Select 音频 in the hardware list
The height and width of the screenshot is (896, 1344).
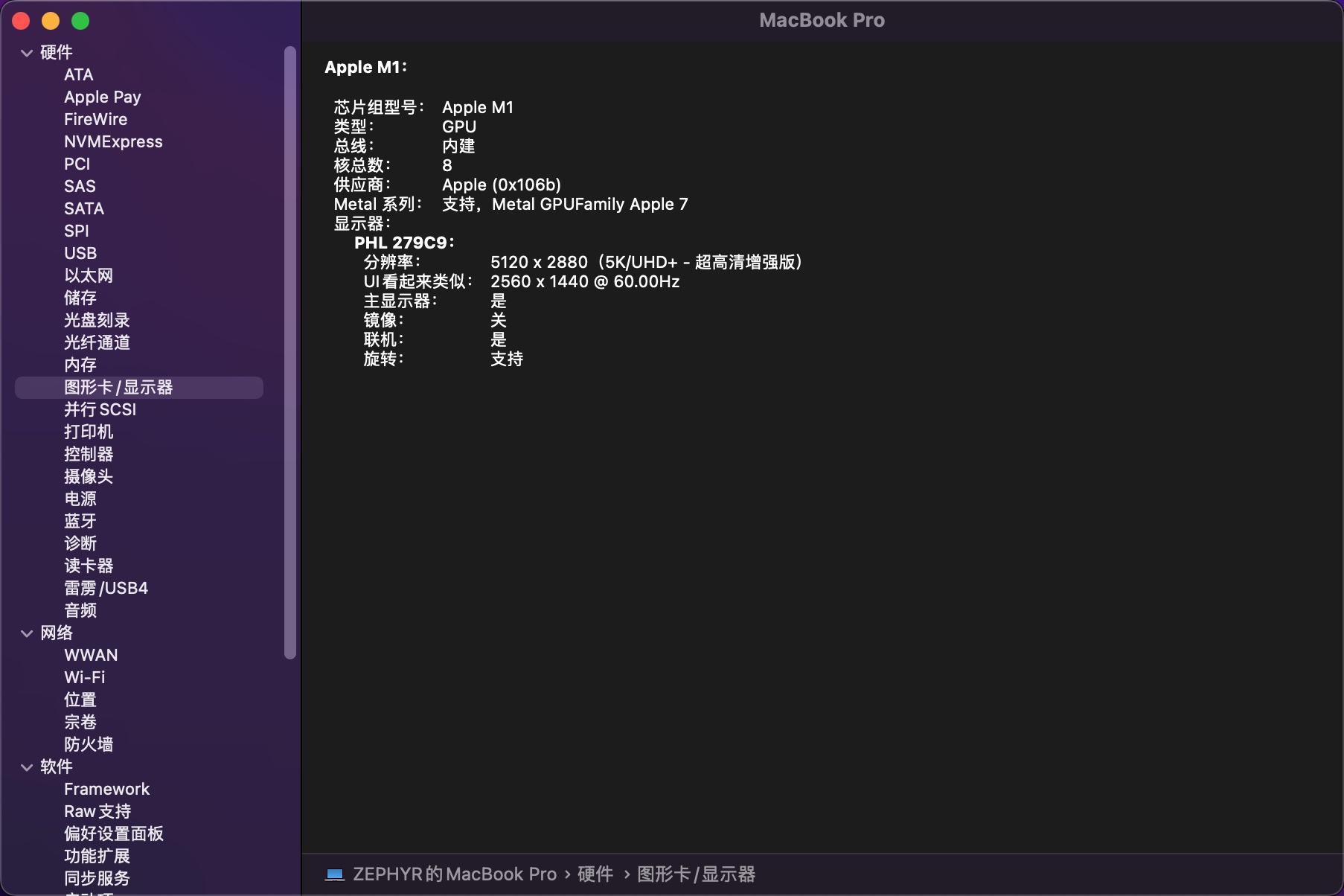(x=80, y=611)
